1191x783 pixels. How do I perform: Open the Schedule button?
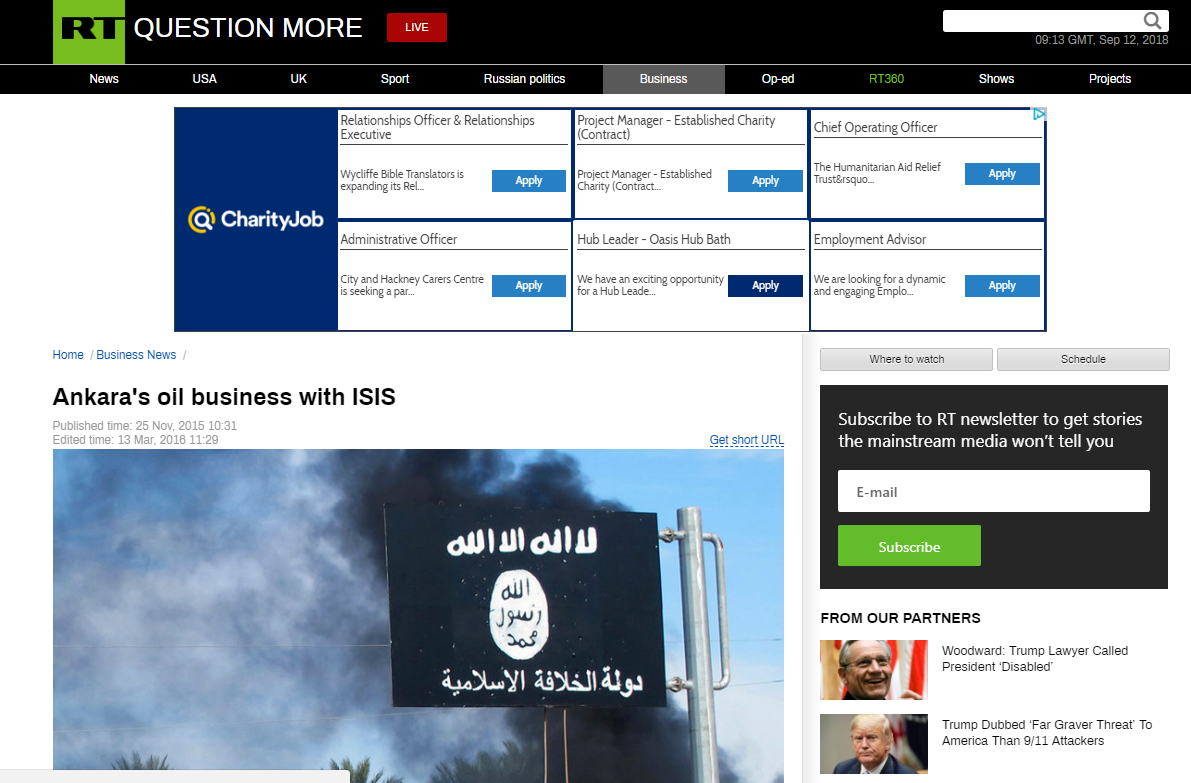[x=1083, y=359]
